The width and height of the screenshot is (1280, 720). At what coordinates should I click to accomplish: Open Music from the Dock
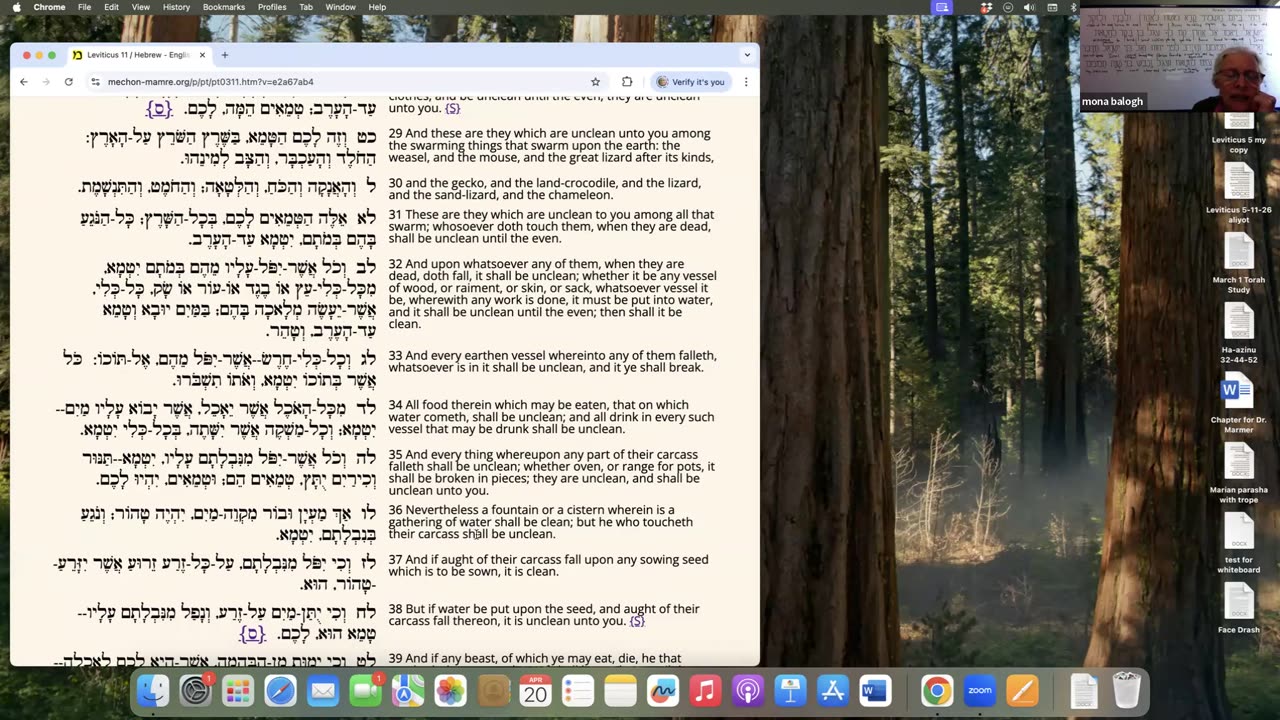click(x=705, y=690)
